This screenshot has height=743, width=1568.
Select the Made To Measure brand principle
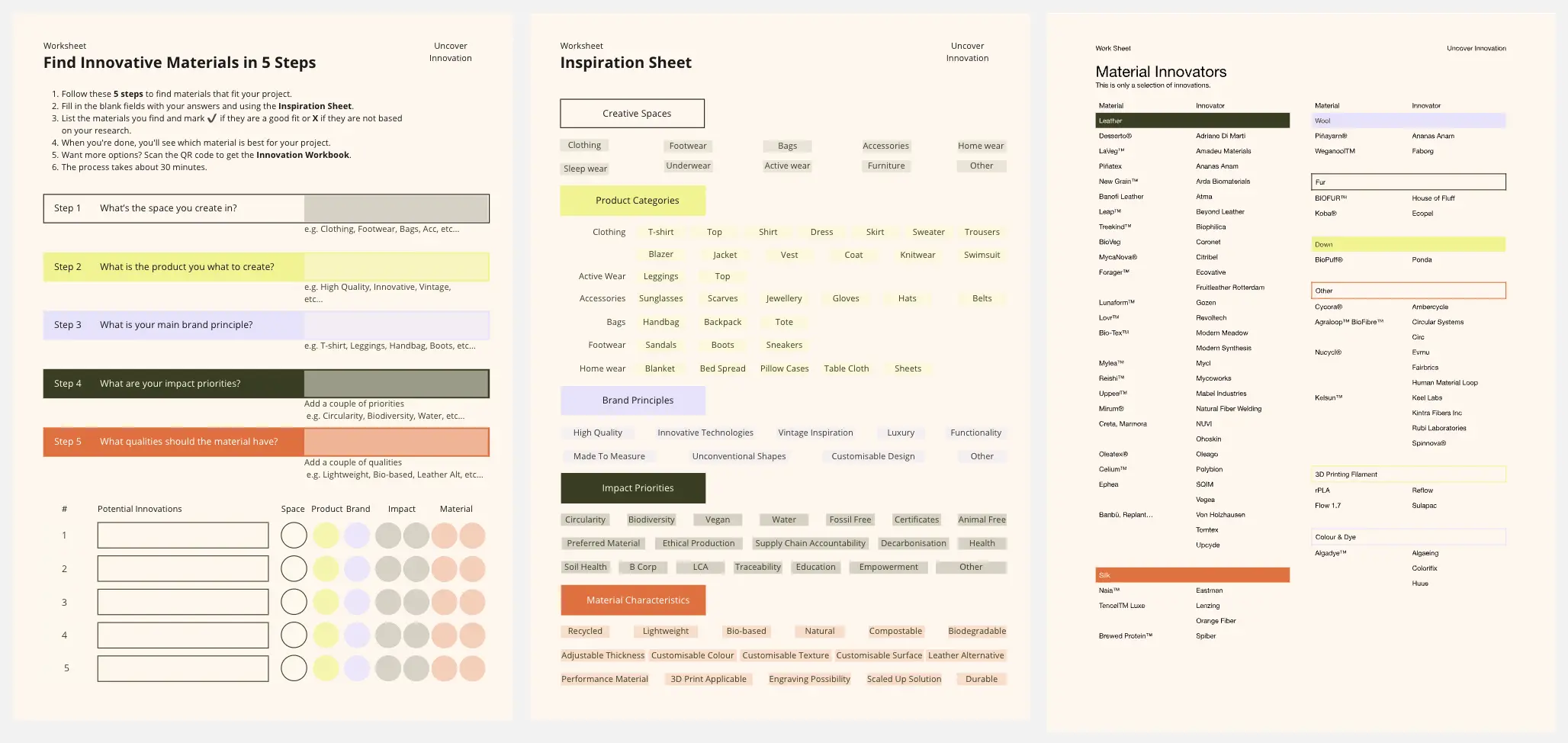click(609, 456)
